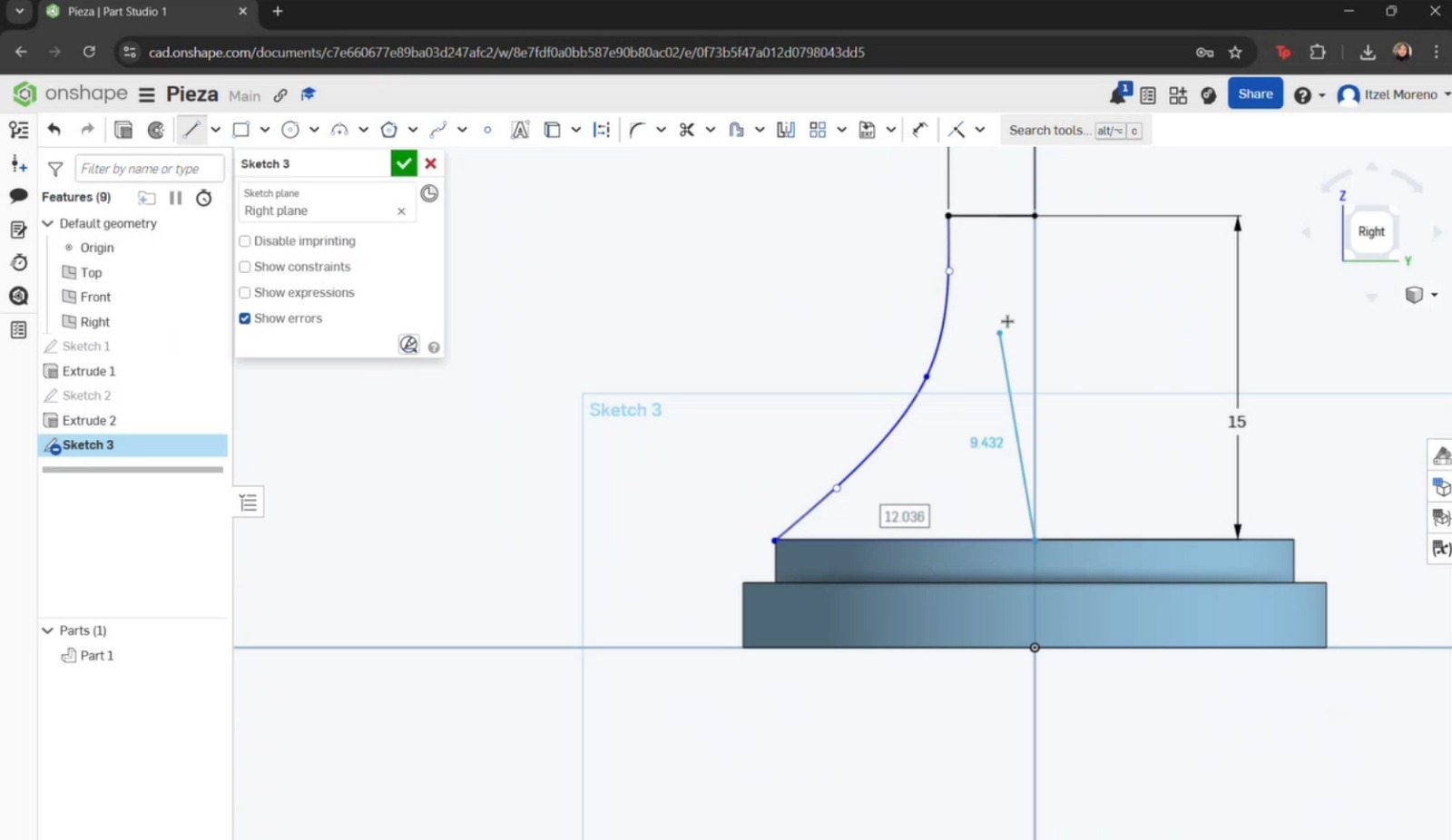Click the Pieza document tab
The image size is (1452, 840).
coord(127,12)
